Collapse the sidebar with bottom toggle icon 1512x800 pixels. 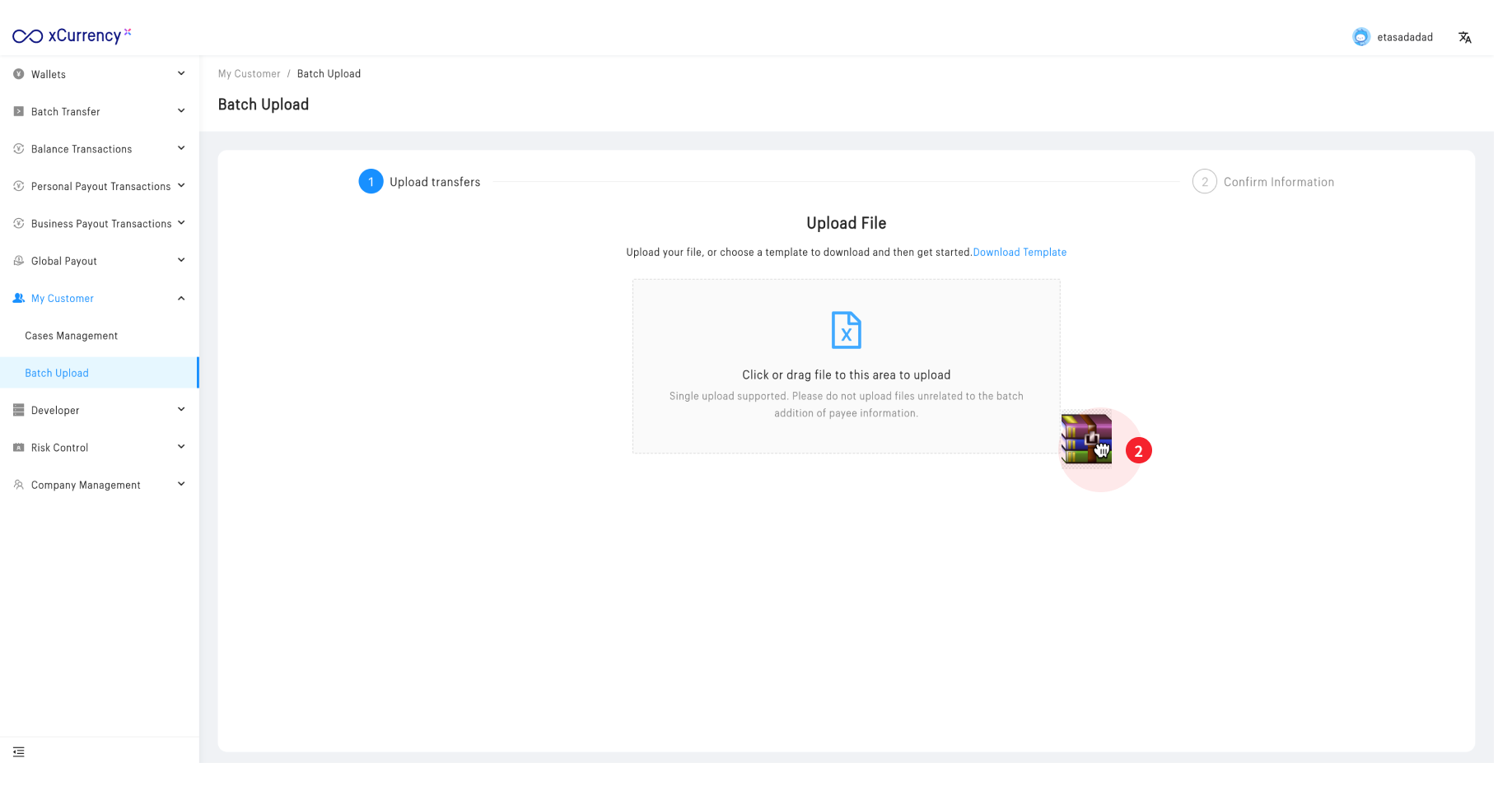pyautogui.click(x=19, y=751)
